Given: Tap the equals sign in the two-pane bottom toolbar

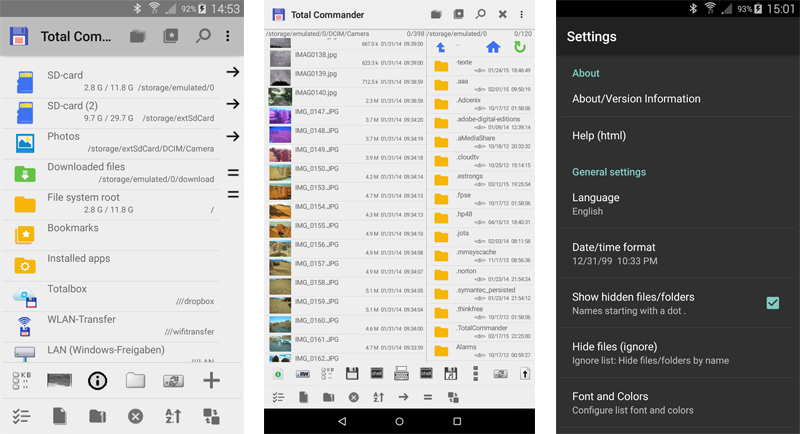Looking at the screenshot, I should point(428,397).
